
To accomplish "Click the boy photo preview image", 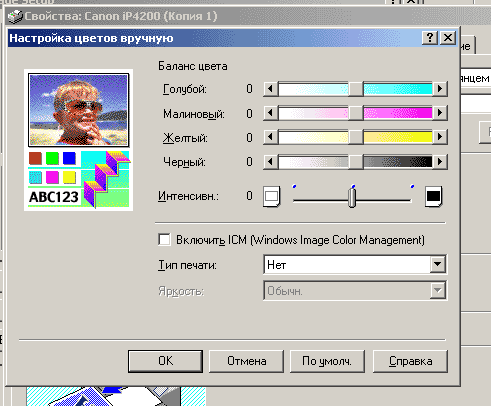I will pos(79,110).
